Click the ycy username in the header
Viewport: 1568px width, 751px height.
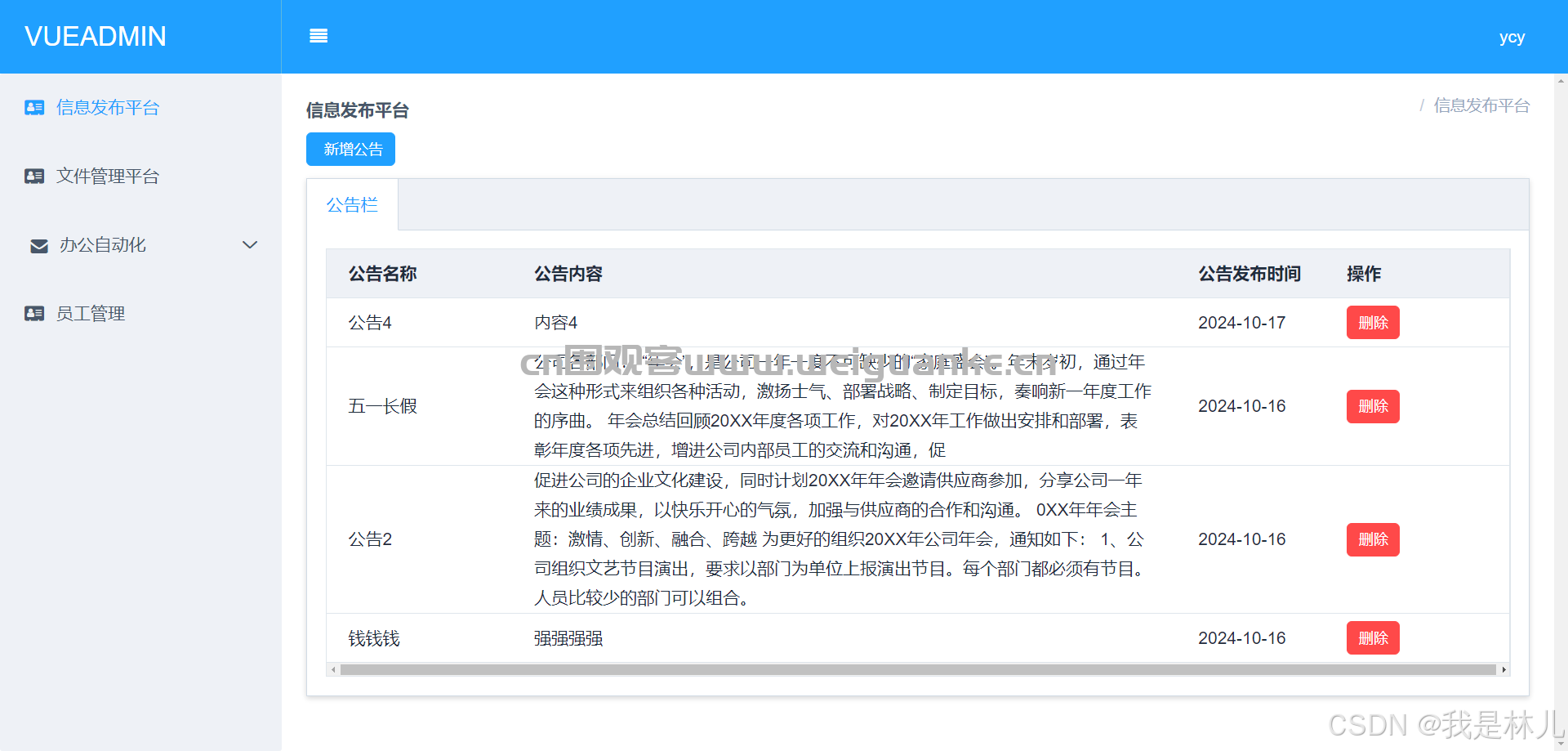1512,36
